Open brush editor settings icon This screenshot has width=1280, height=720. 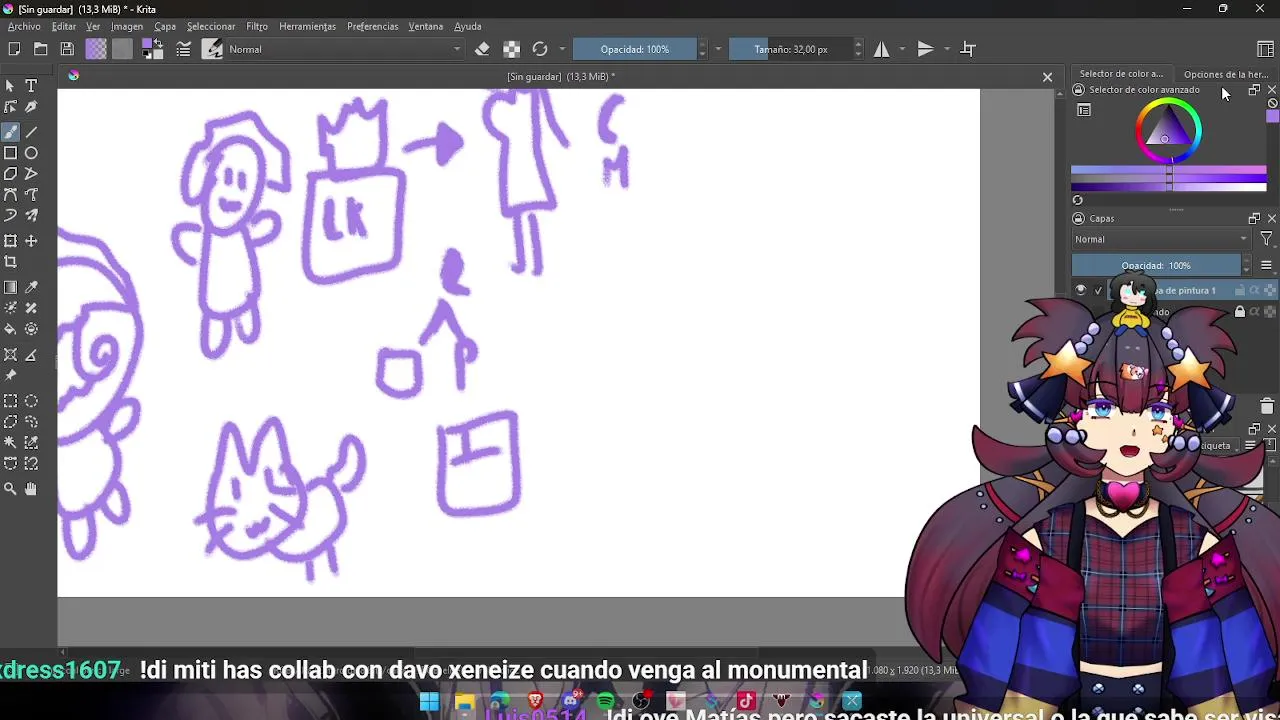coord(184,49)
